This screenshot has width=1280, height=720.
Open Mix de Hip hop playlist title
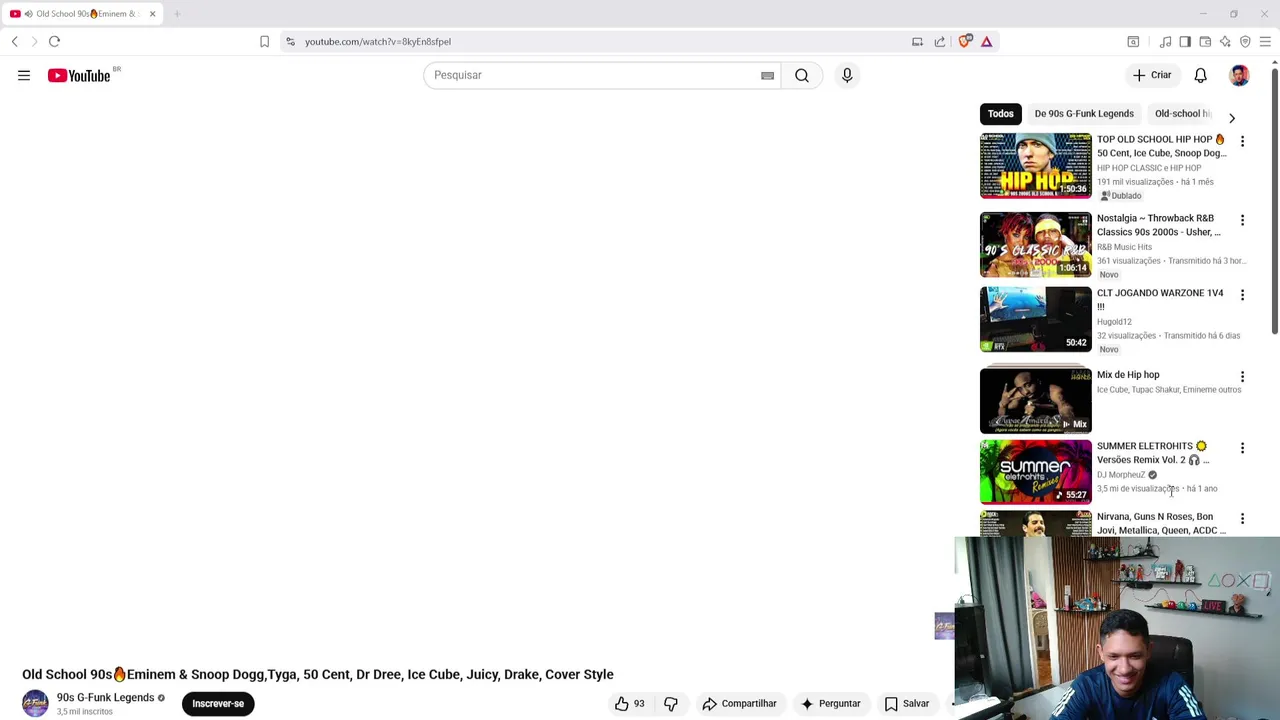coord(1128,375)
